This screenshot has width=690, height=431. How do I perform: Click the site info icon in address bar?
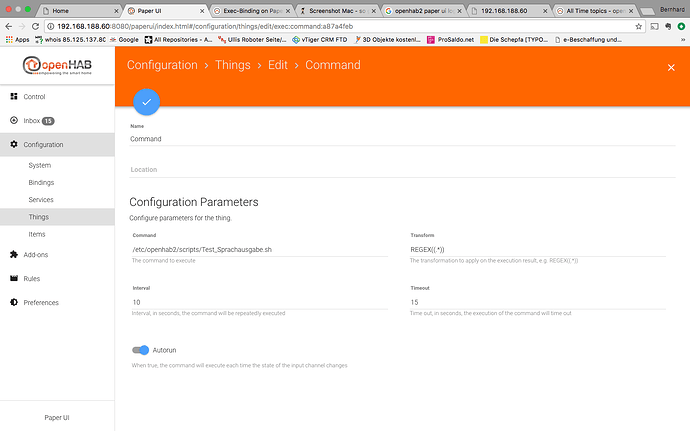pyautogui.click(x=51, y=26)
